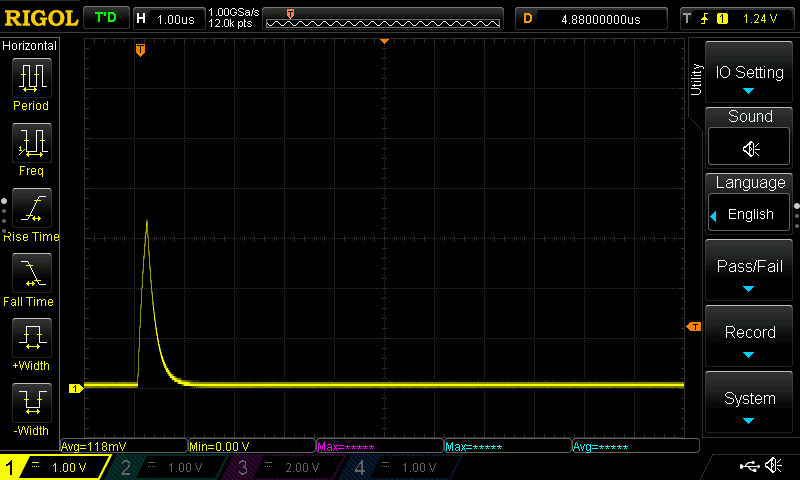Choose the Rise Time measurement icon
This screenshot has height=480, width=800.
pyautogui.click(x=30, y=210)
